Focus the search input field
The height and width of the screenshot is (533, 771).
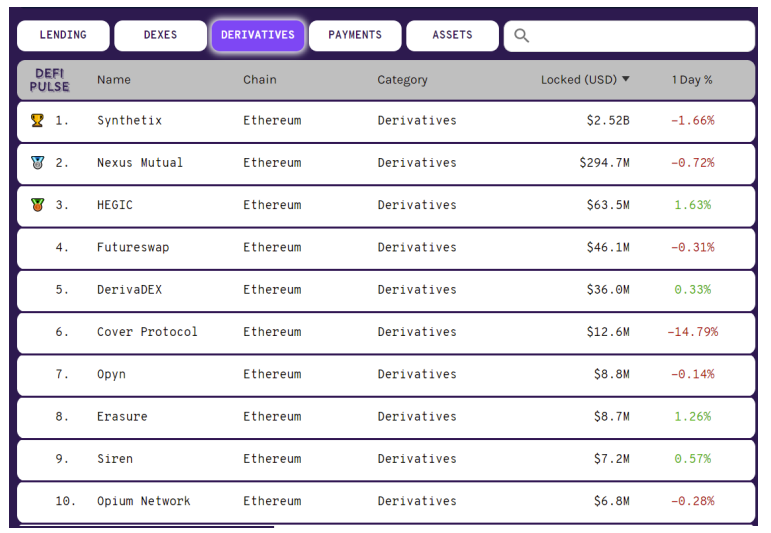640,36
